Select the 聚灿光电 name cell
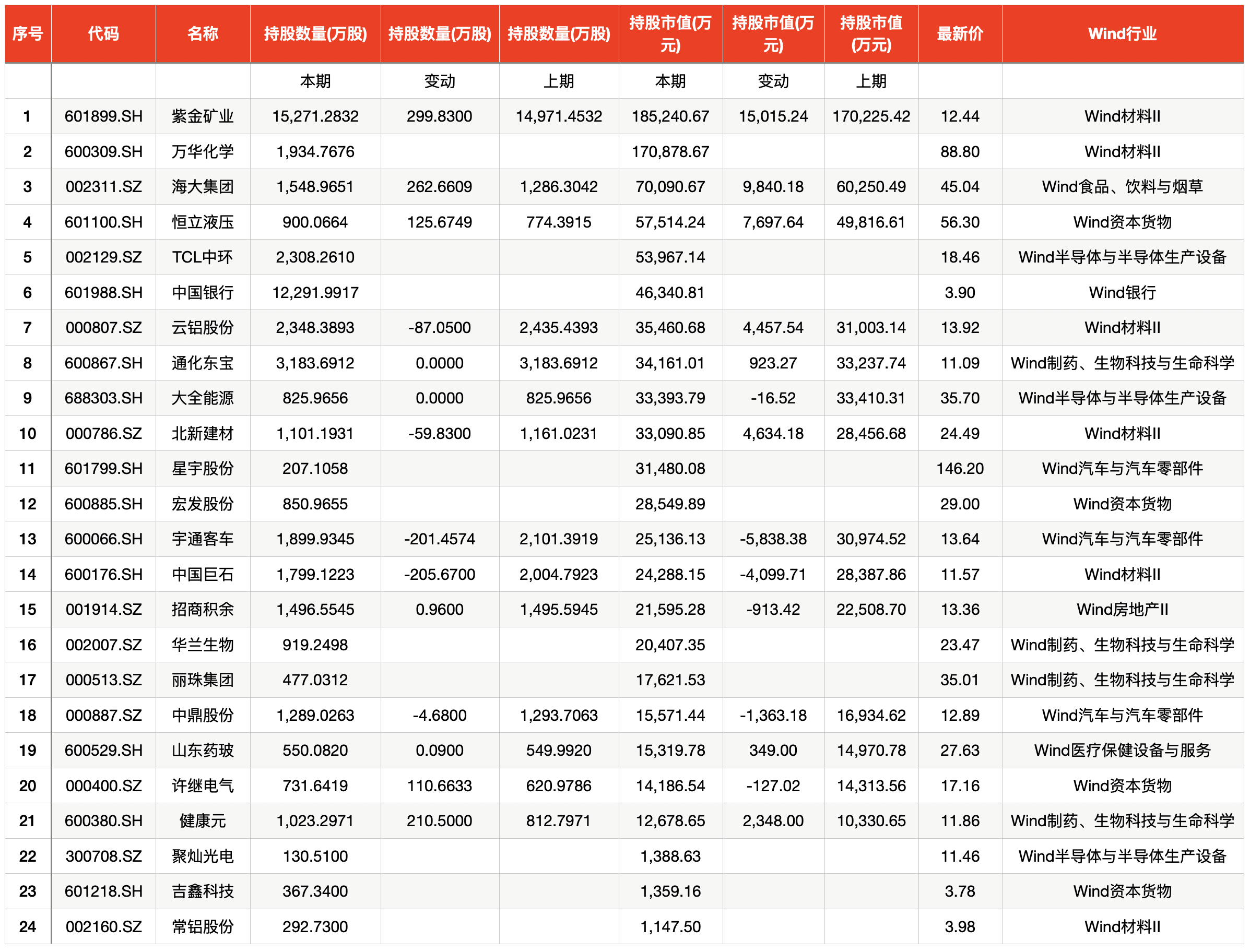The image size is (1250, 952). pos(203,857)
